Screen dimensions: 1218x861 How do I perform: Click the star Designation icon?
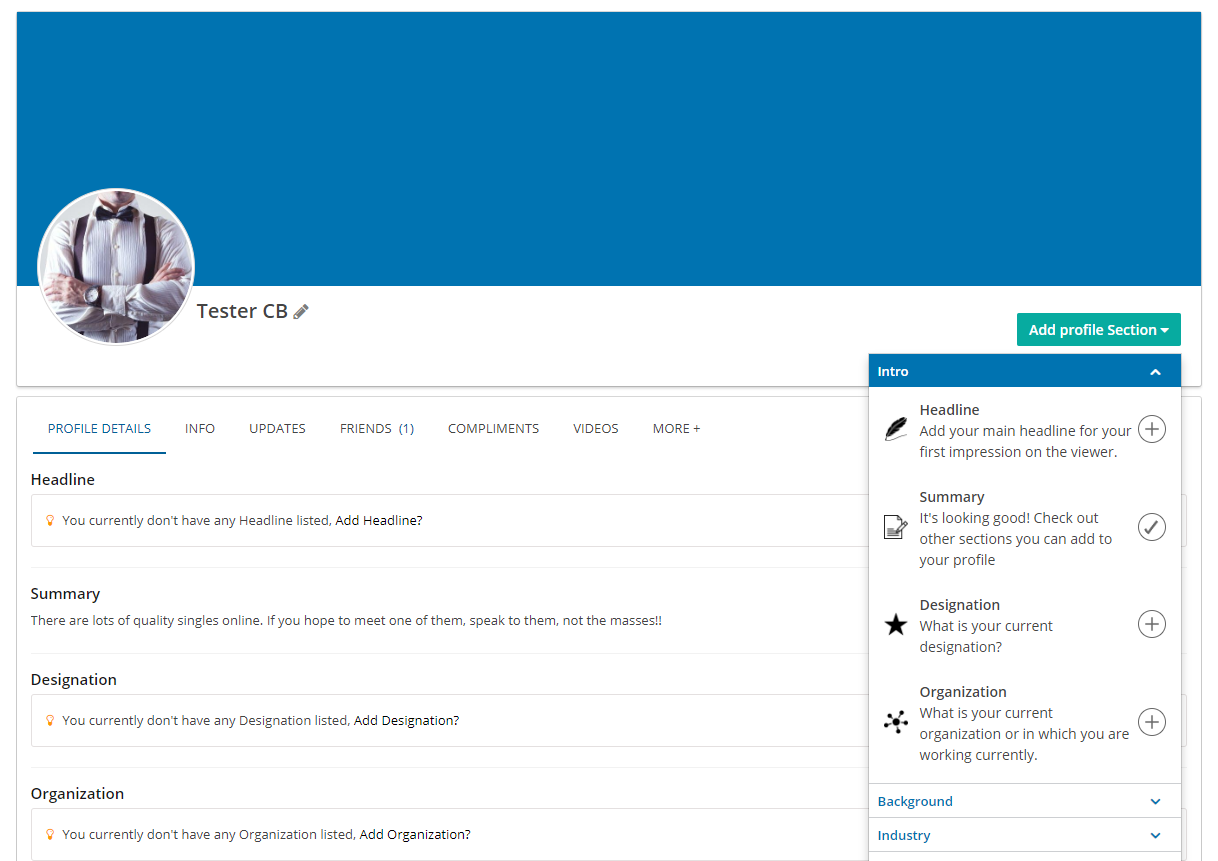896,625
